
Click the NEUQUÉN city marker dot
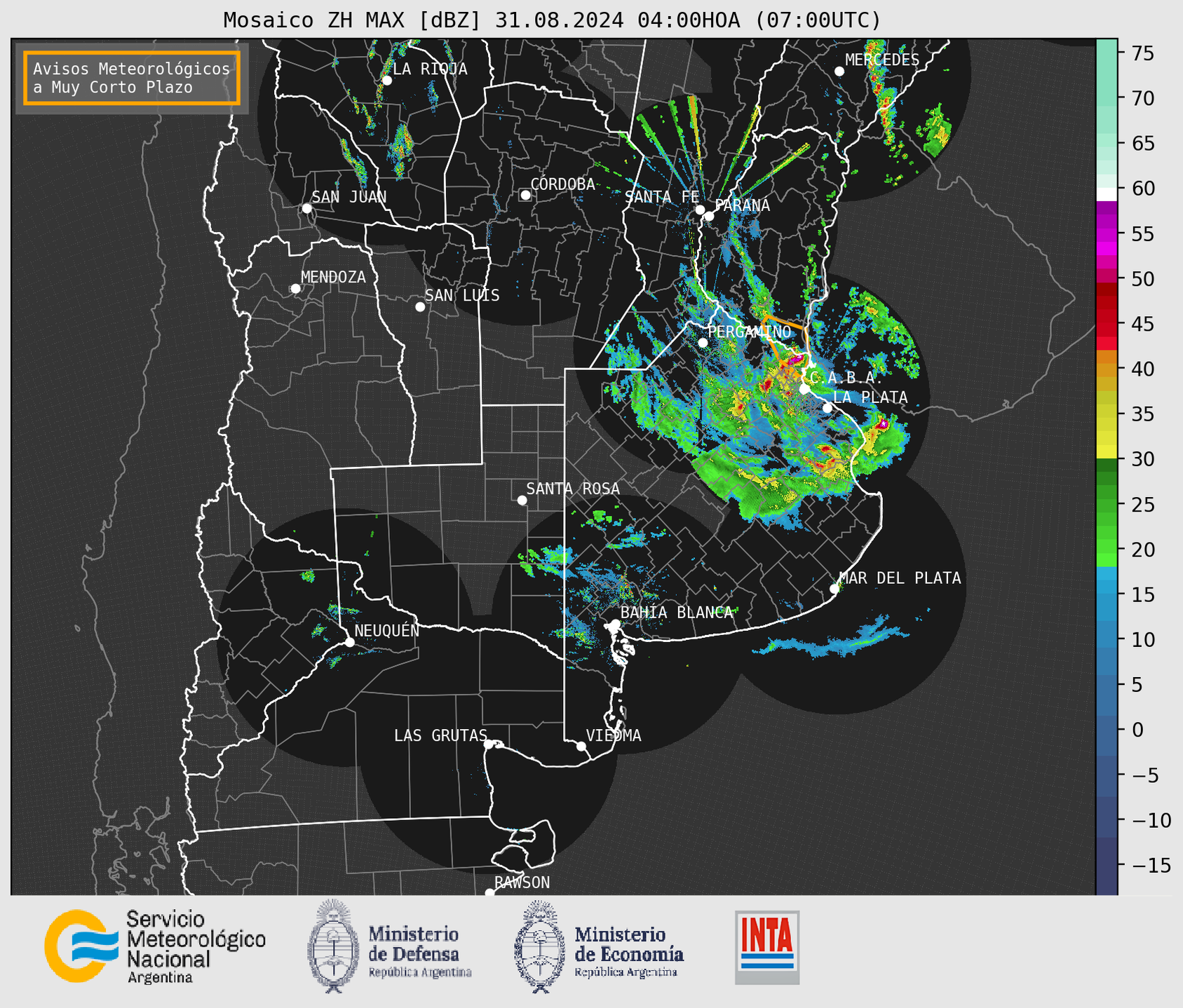click(x=349, y=642)
